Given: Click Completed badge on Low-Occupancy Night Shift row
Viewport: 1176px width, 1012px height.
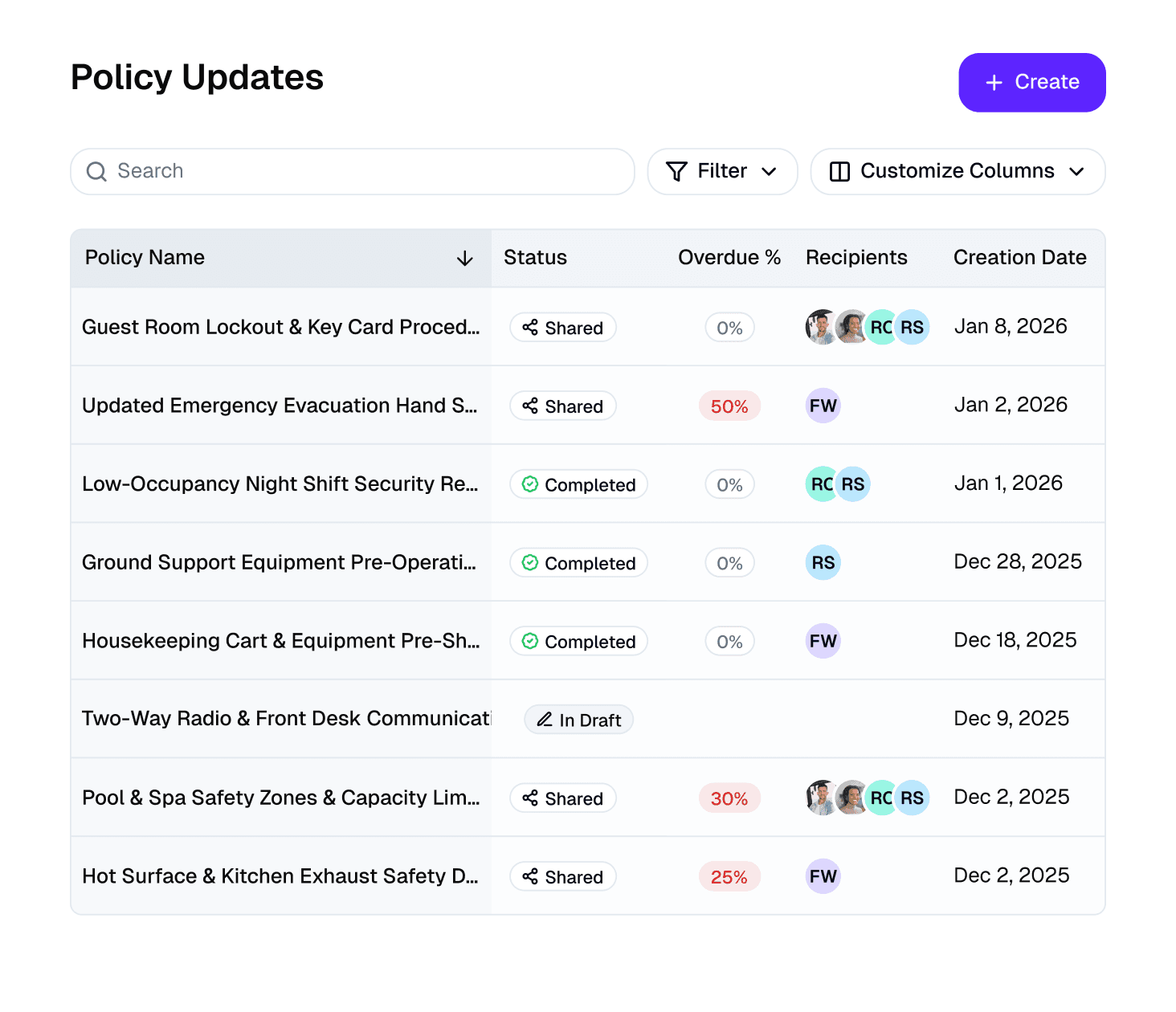Looking at the screenshot, I should coord(579,484).
